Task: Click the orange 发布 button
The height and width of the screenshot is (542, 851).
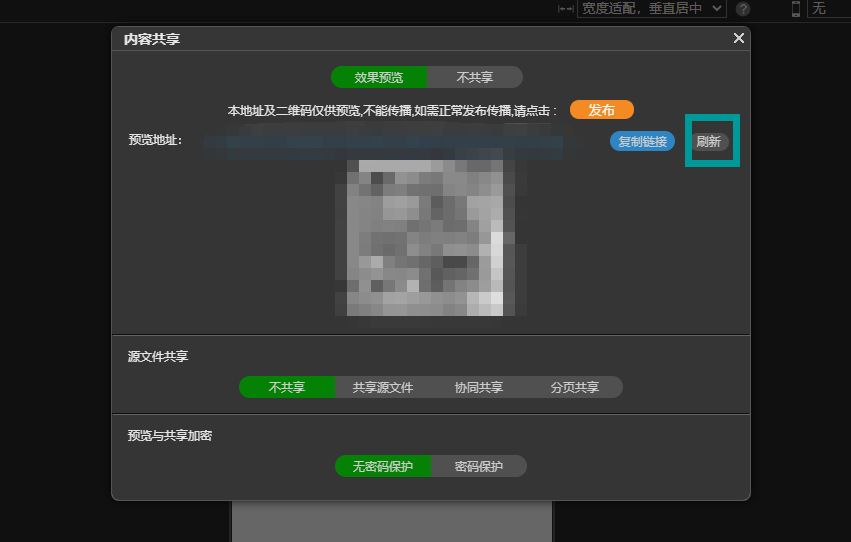Action: click(x=601, y=110)
